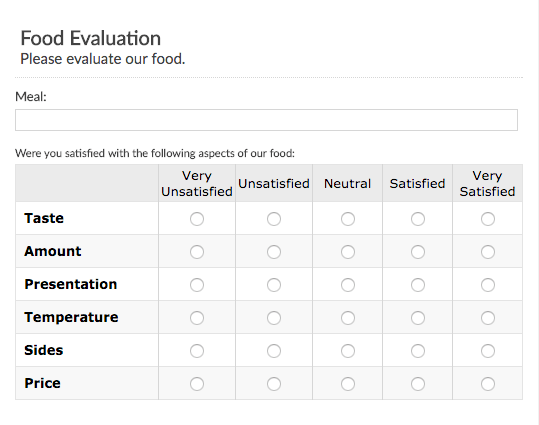Click the Taste row label
This screenshot has width=539, height=425.
[x=44, y=218]
